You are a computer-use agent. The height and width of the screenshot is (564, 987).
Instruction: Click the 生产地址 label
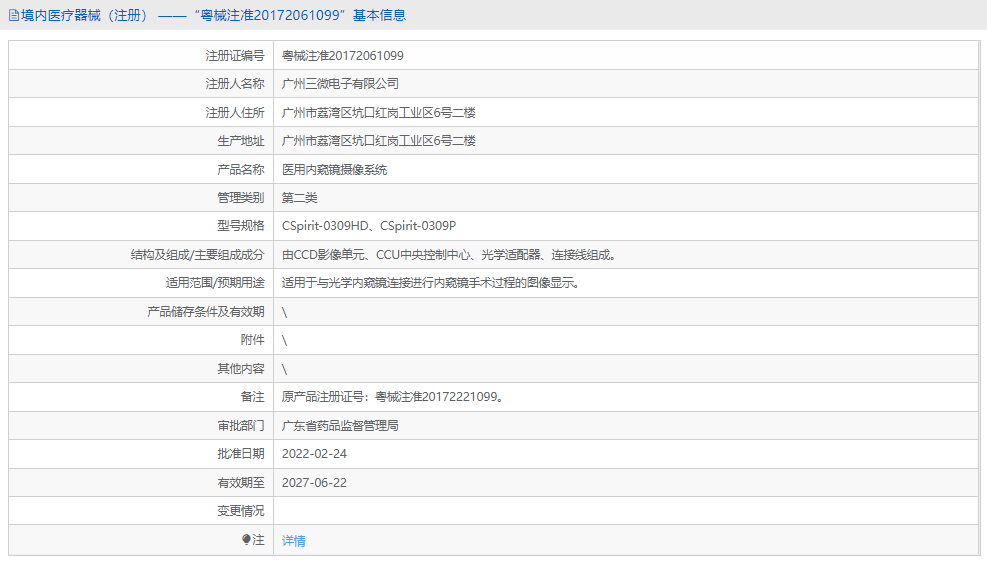(240, 141)
